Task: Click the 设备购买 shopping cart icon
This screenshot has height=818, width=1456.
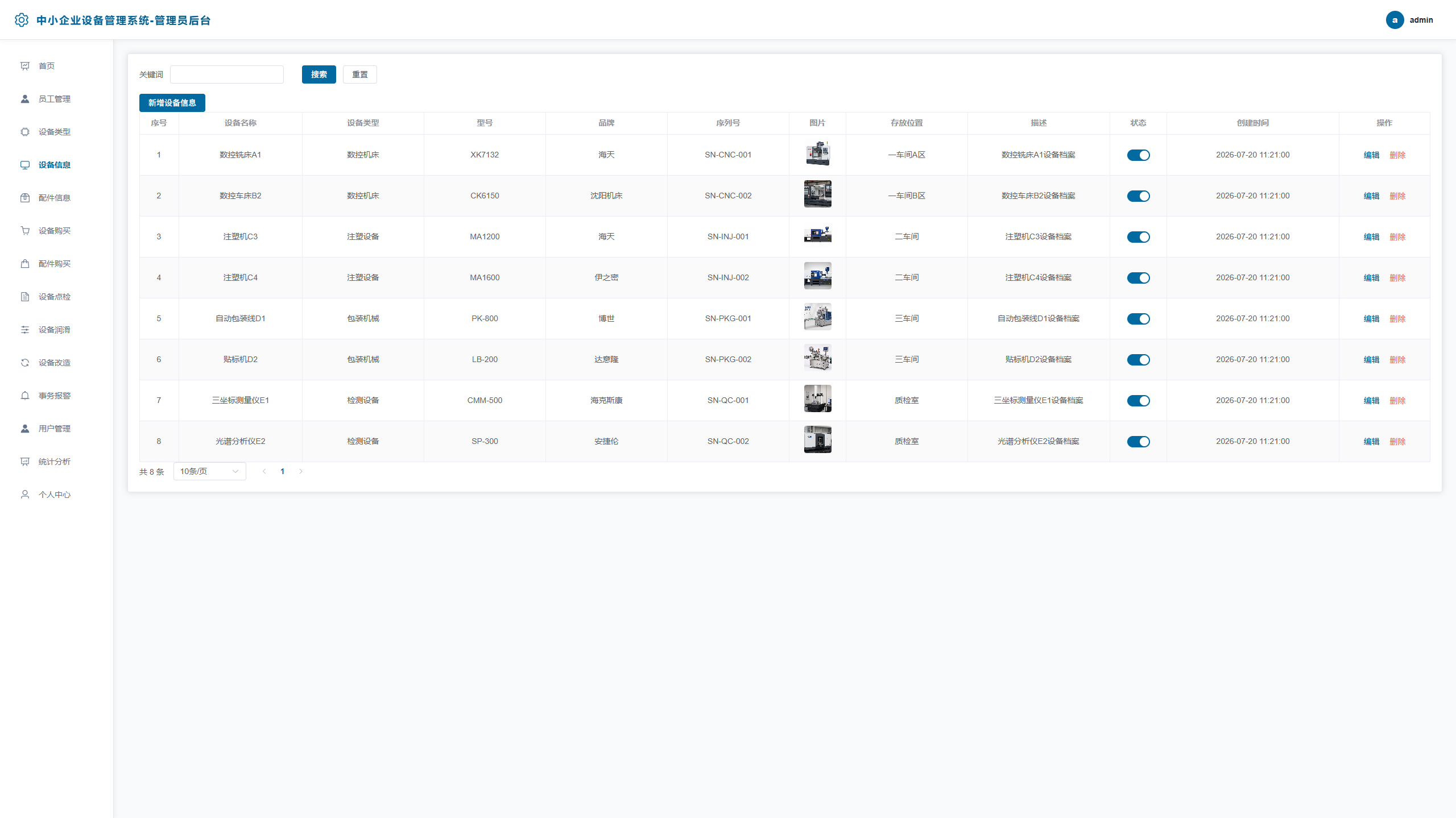Action: point(25,231)
